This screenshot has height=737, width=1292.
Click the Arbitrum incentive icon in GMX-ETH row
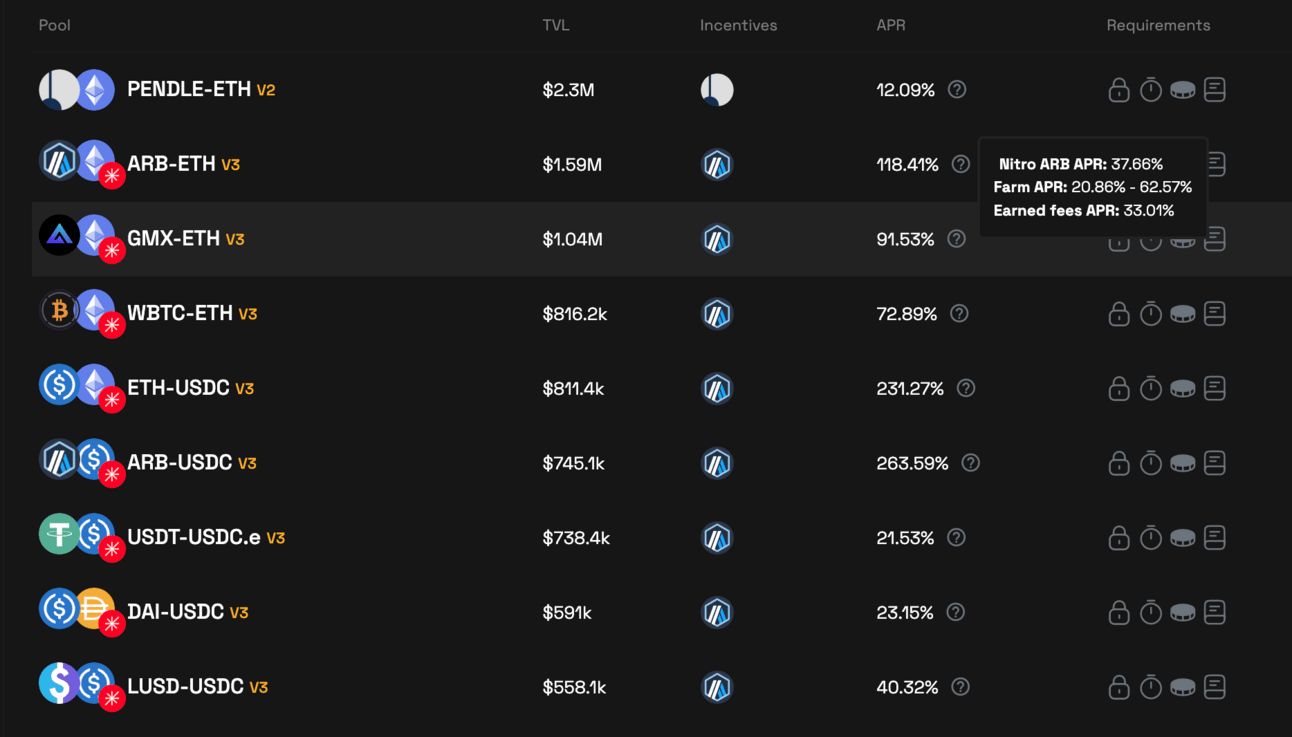(x=717, y=239)
